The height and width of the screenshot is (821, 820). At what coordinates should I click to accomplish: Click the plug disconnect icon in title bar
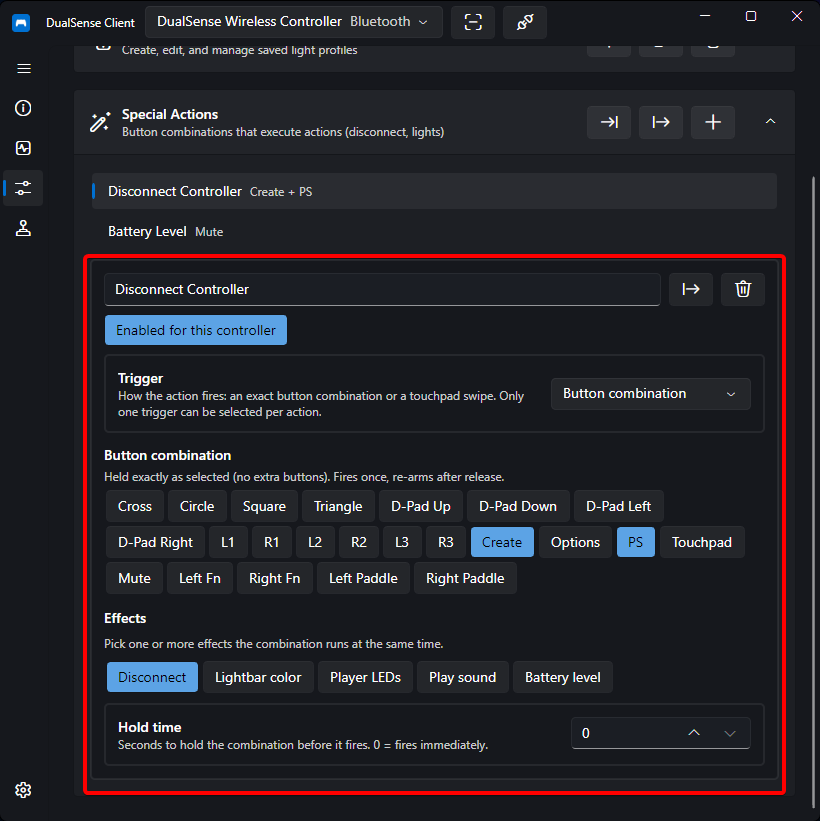[x=525, y=22]
